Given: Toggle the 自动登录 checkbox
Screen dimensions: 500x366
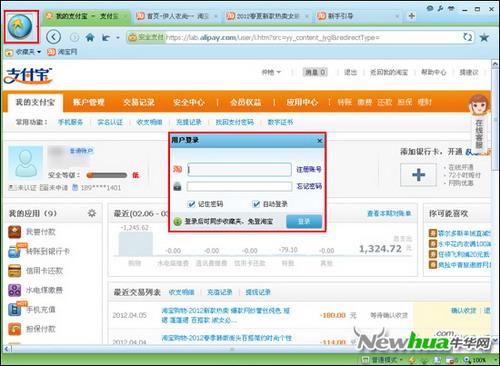Looking at the screenshot, I should 256,204.
